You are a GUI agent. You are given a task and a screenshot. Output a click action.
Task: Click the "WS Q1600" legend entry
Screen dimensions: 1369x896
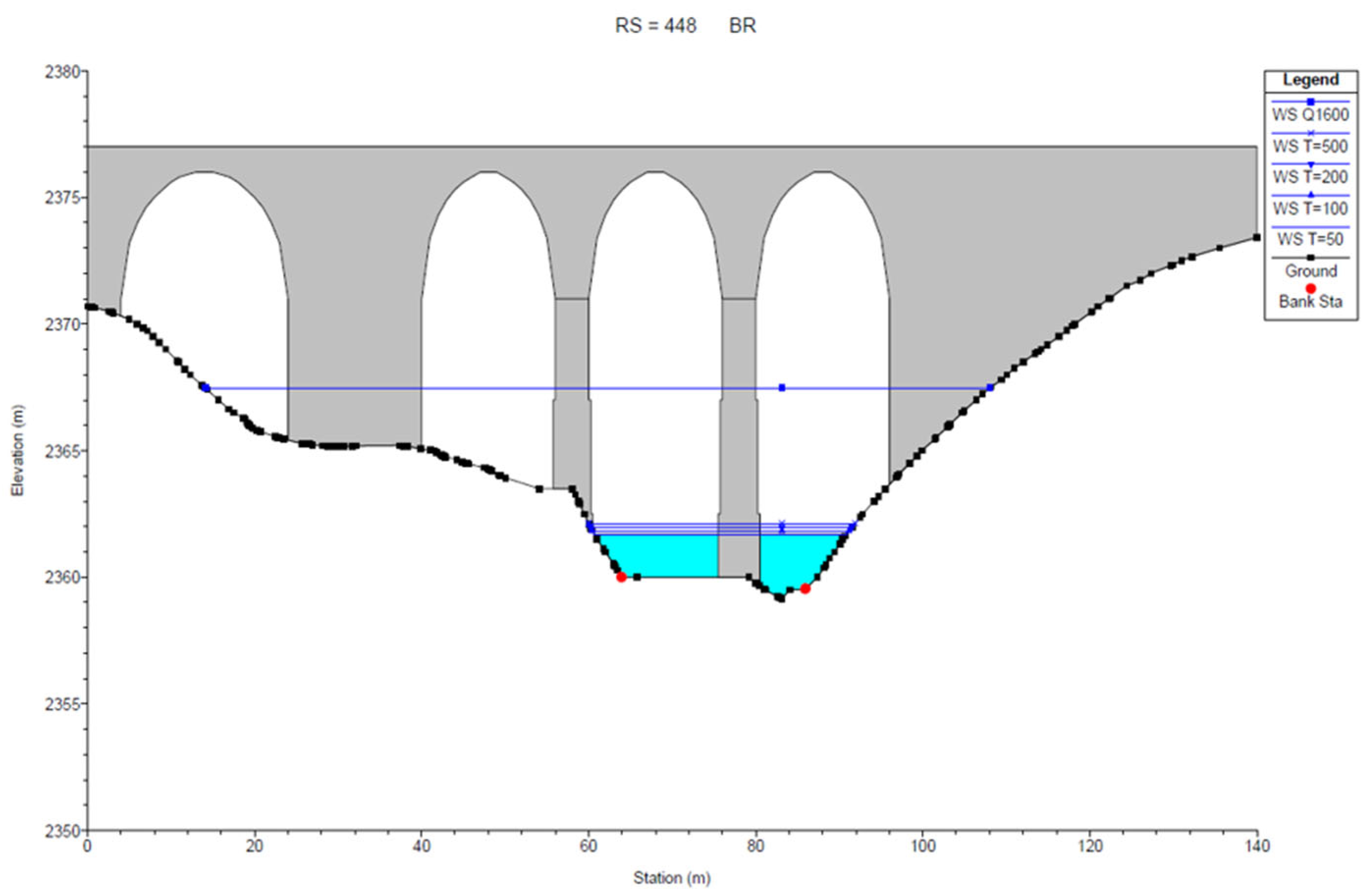point(1310,114)
